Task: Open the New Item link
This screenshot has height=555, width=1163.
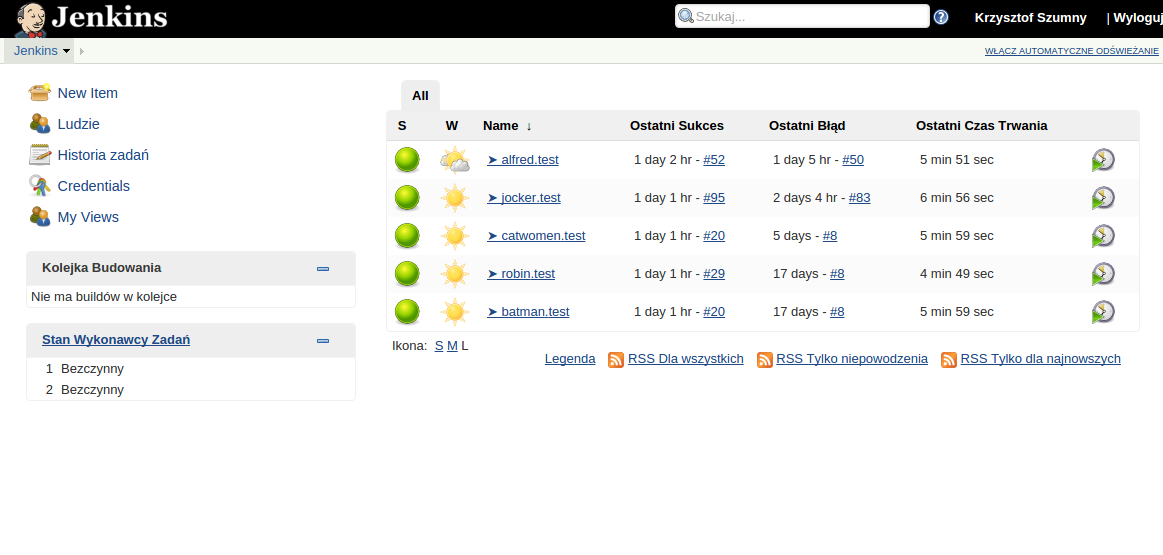Action: coord(88,93)
